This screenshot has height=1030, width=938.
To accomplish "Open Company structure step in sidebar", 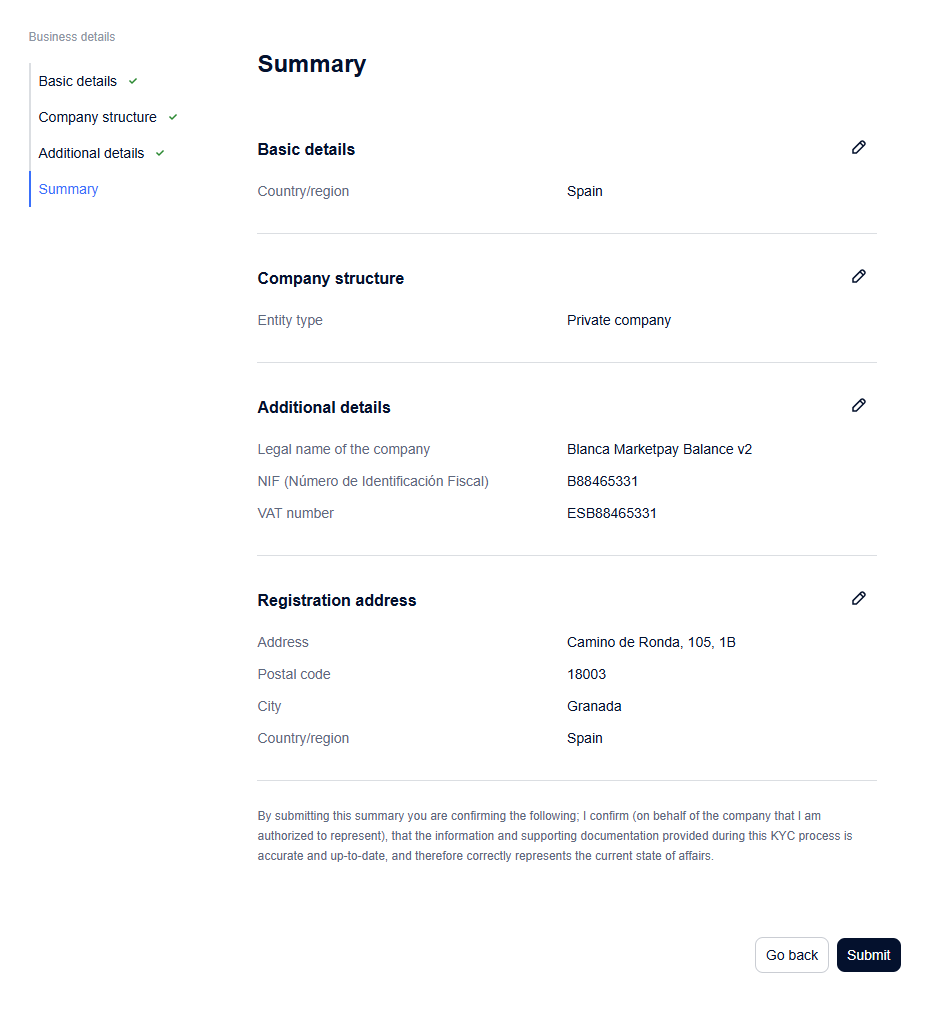I will pyautogui.click(x=97, y=118).
